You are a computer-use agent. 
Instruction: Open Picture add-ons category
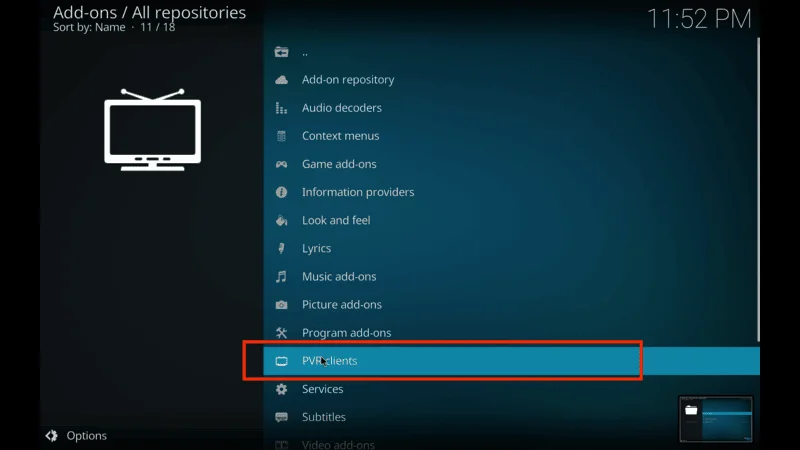pos(511,305)
